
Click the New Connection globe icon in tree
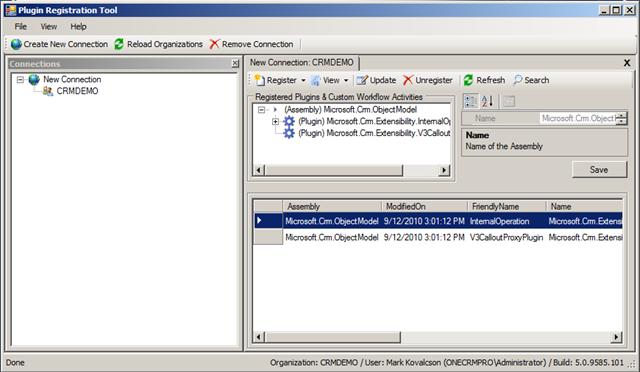coord(34,79)
